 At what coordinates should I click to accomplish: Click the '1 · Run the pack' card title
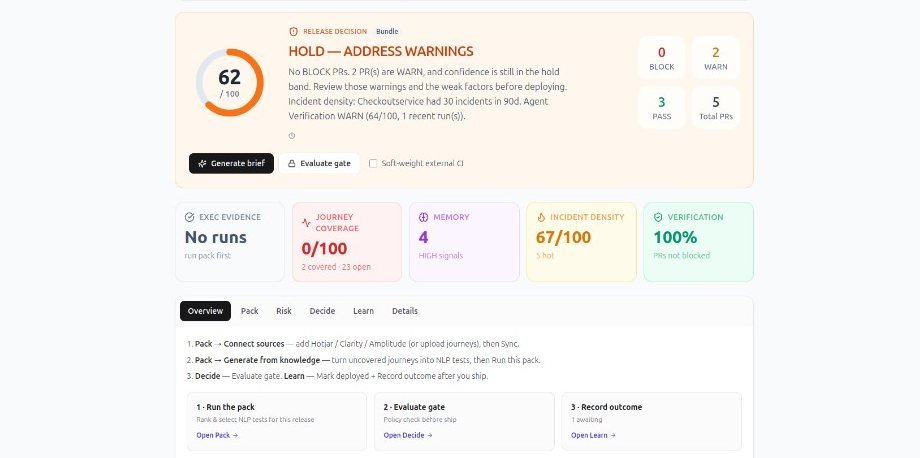tap(225, 407)
